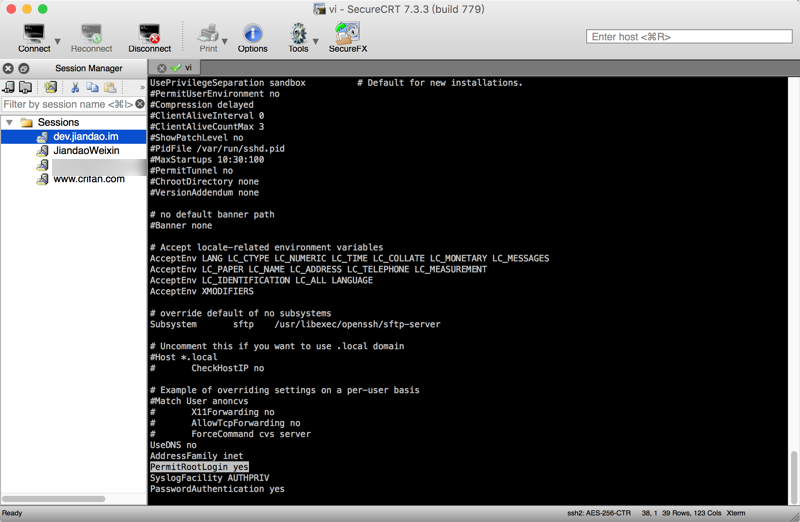Click the Paste clipboard icon

point(110,87)
